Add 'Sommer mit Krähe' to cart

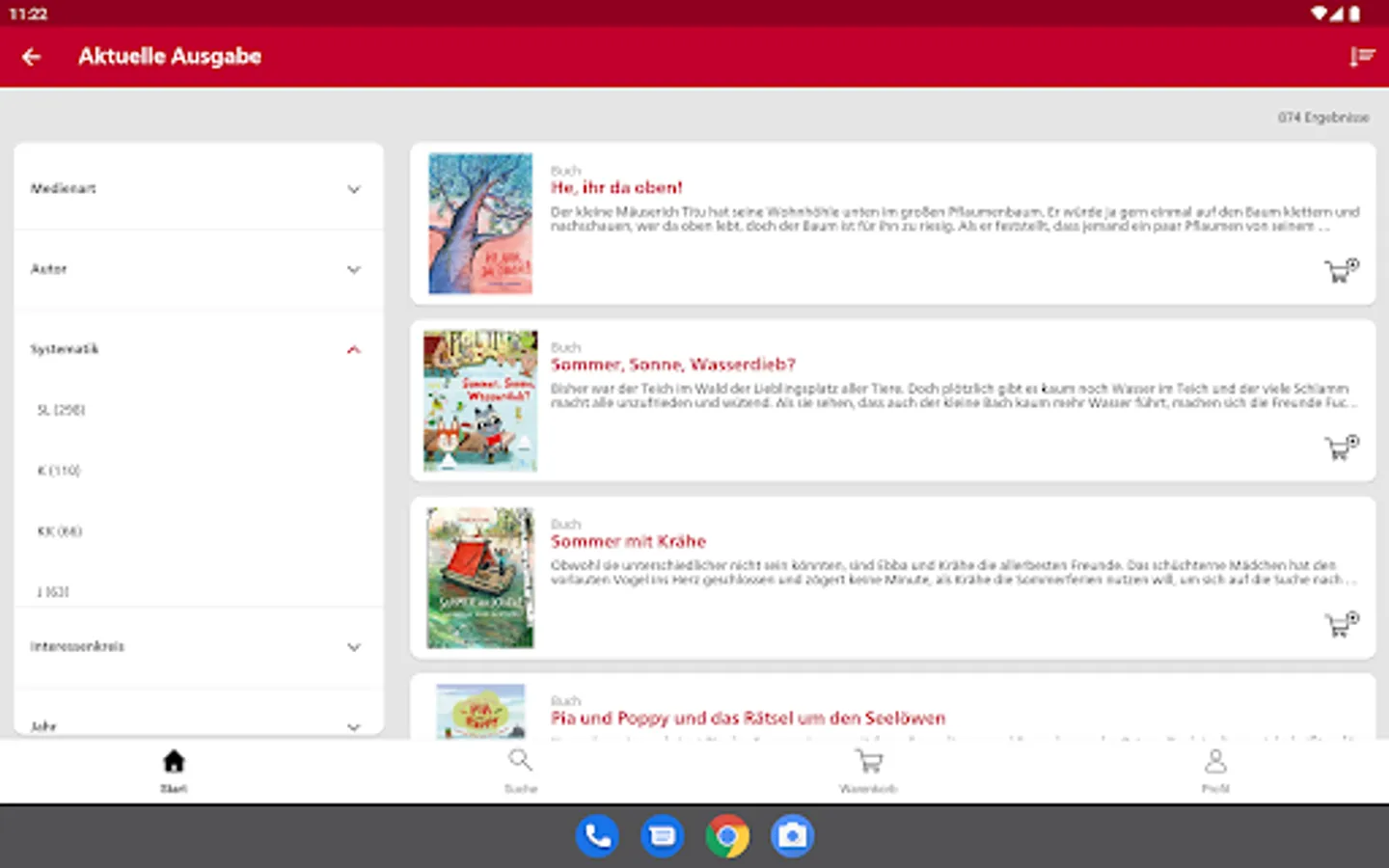(1341, 624)
